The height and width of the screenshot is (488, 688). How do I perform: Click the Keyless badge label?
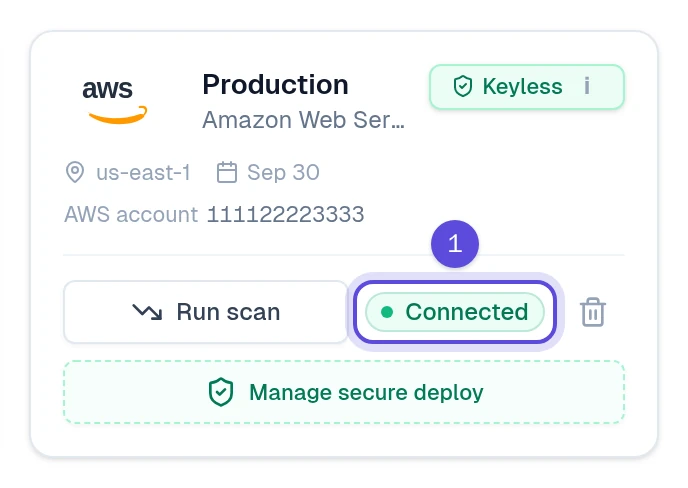tap(522, 86)
